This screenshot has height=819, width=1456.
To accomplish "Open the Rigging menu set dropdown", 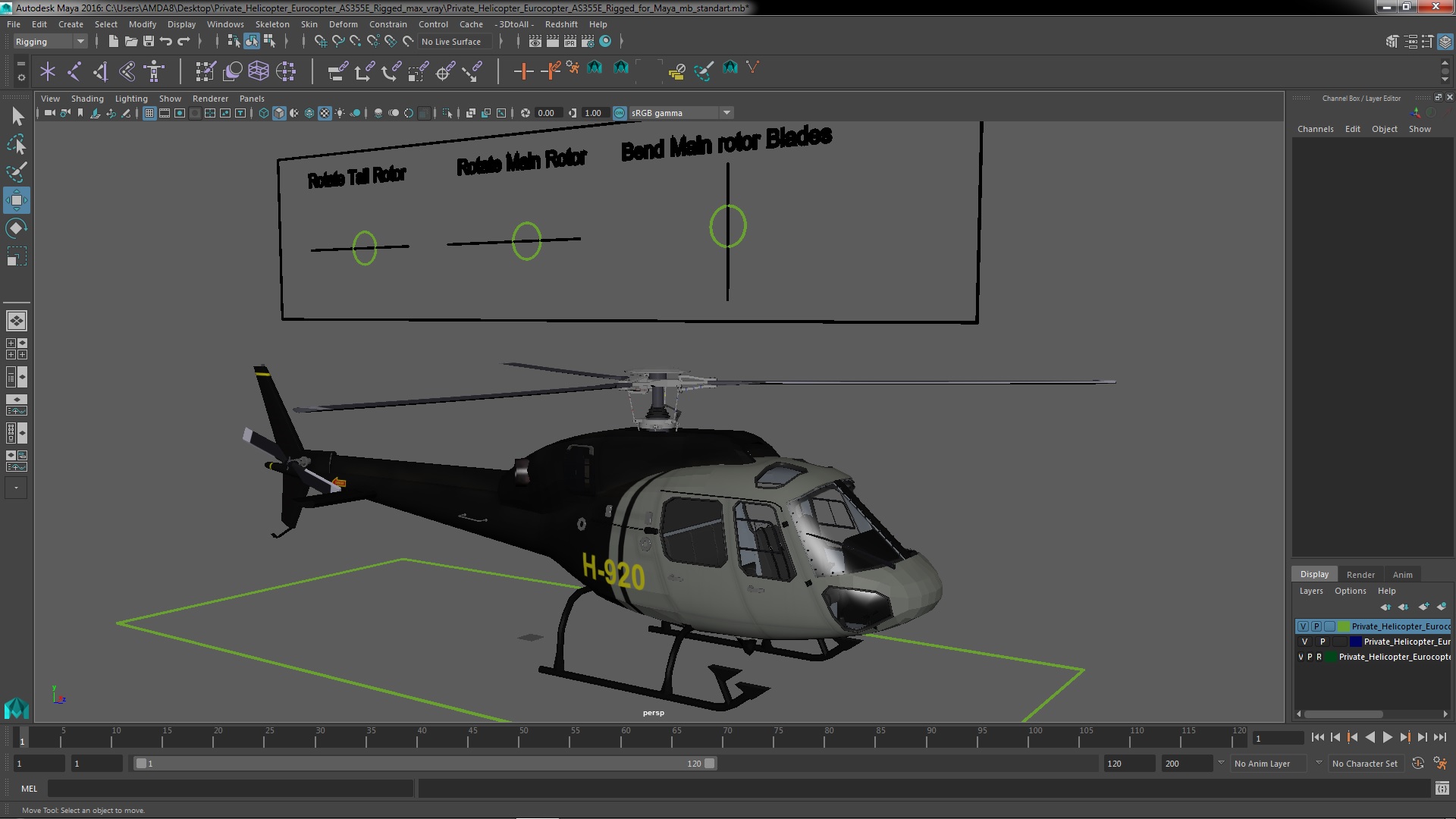I will (x=49, y=42).
